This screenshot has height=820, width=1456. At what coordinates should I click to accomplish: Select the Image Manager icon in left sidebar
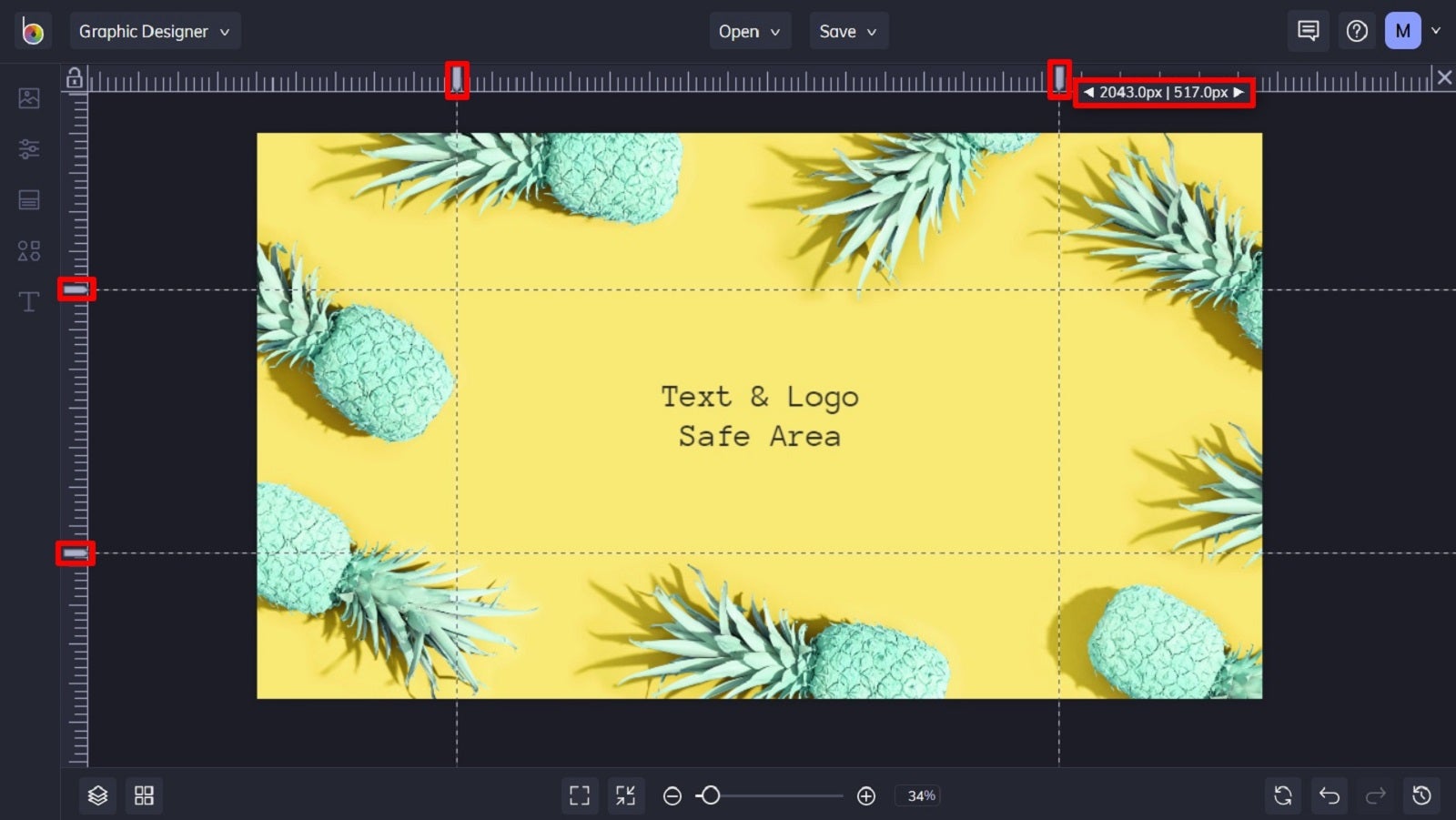[29, 98]
